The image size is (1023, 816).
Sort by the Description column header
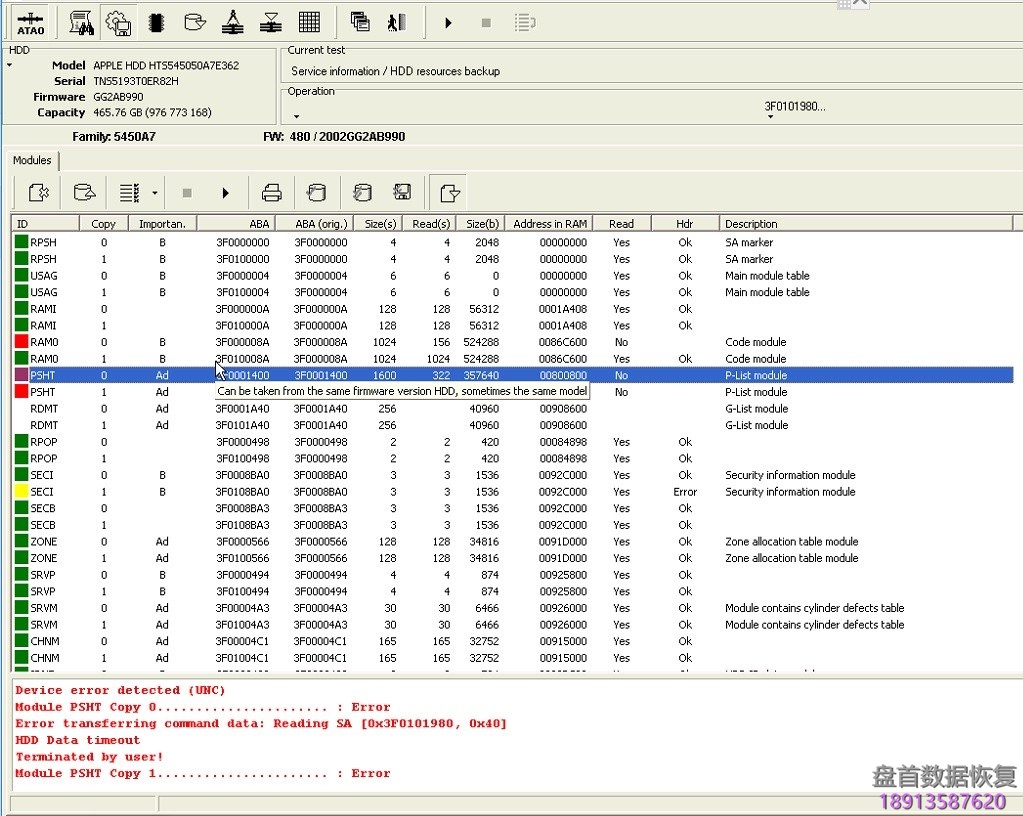(x=751, y=224)
